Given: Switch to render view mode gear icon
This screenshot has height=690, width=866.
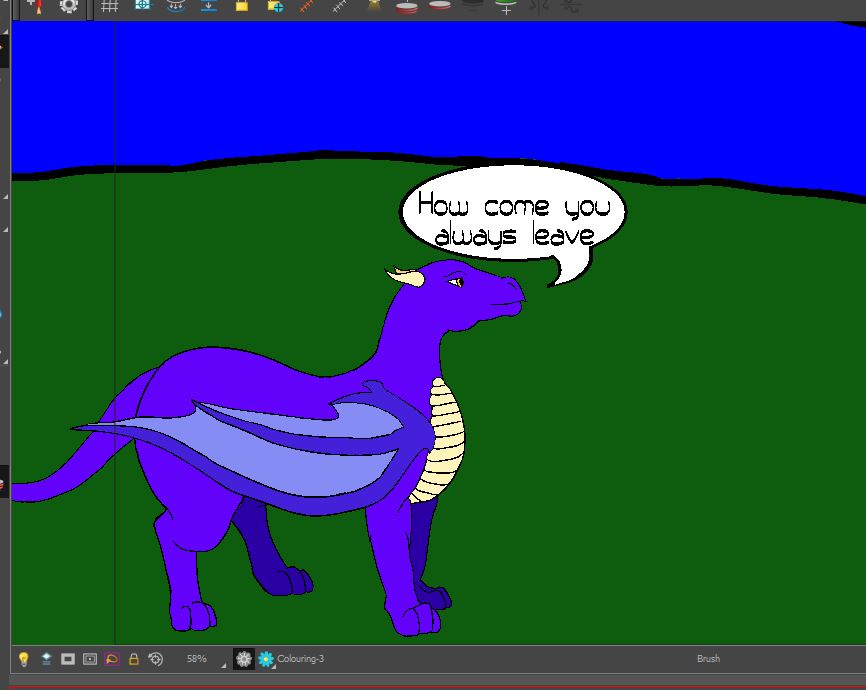Looking at the screenshot, I should [x=244, y=659].
